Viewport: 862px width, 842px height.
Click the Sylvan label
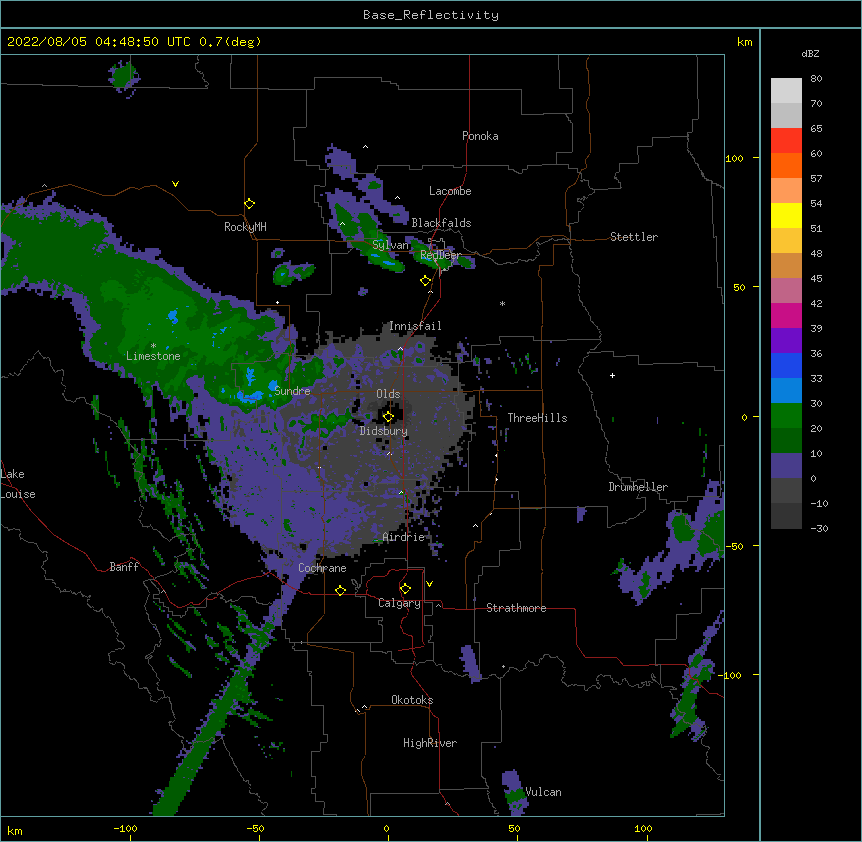(x=390, y=245)
